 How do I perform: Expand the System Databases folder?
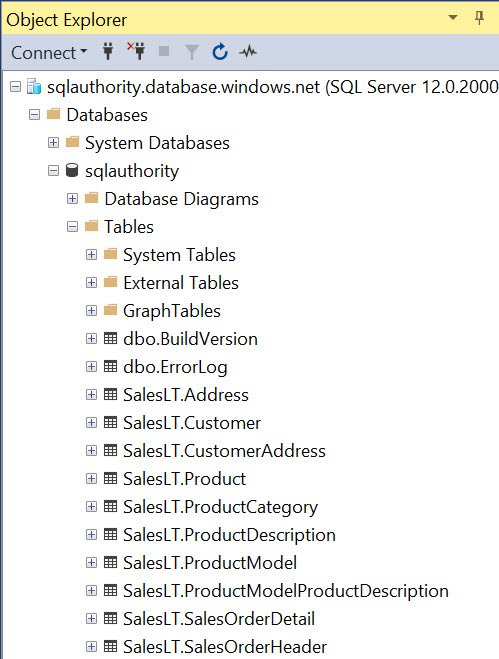[53, 142]
